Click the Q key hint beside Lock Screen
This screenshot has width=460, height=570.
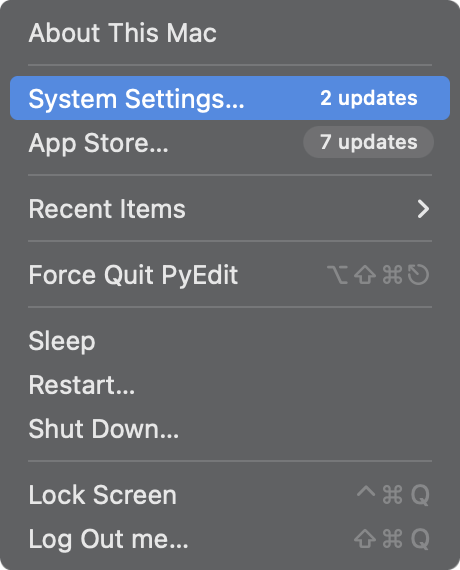(x=420, y=495)
